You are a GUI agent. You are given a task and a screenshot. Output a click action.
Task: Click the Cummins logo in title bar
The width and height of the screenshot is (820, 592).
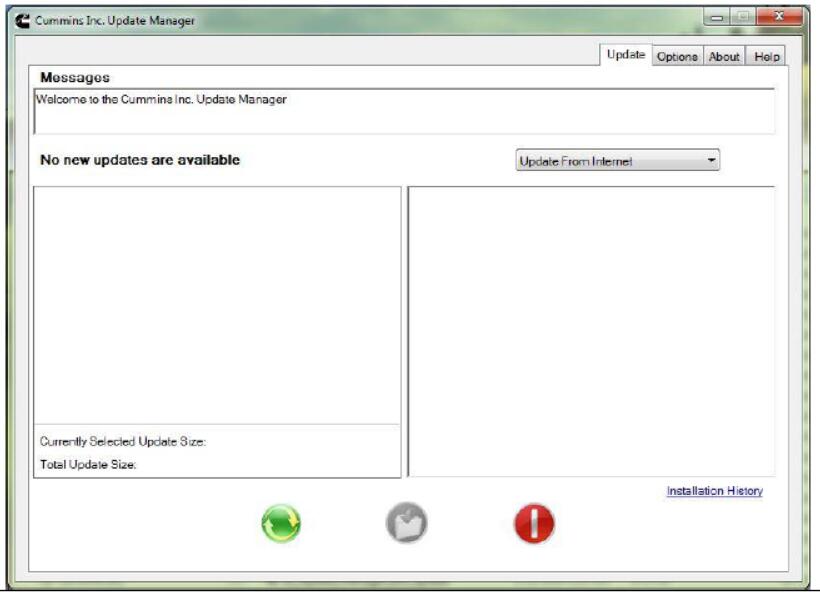[x=22, y=21]
